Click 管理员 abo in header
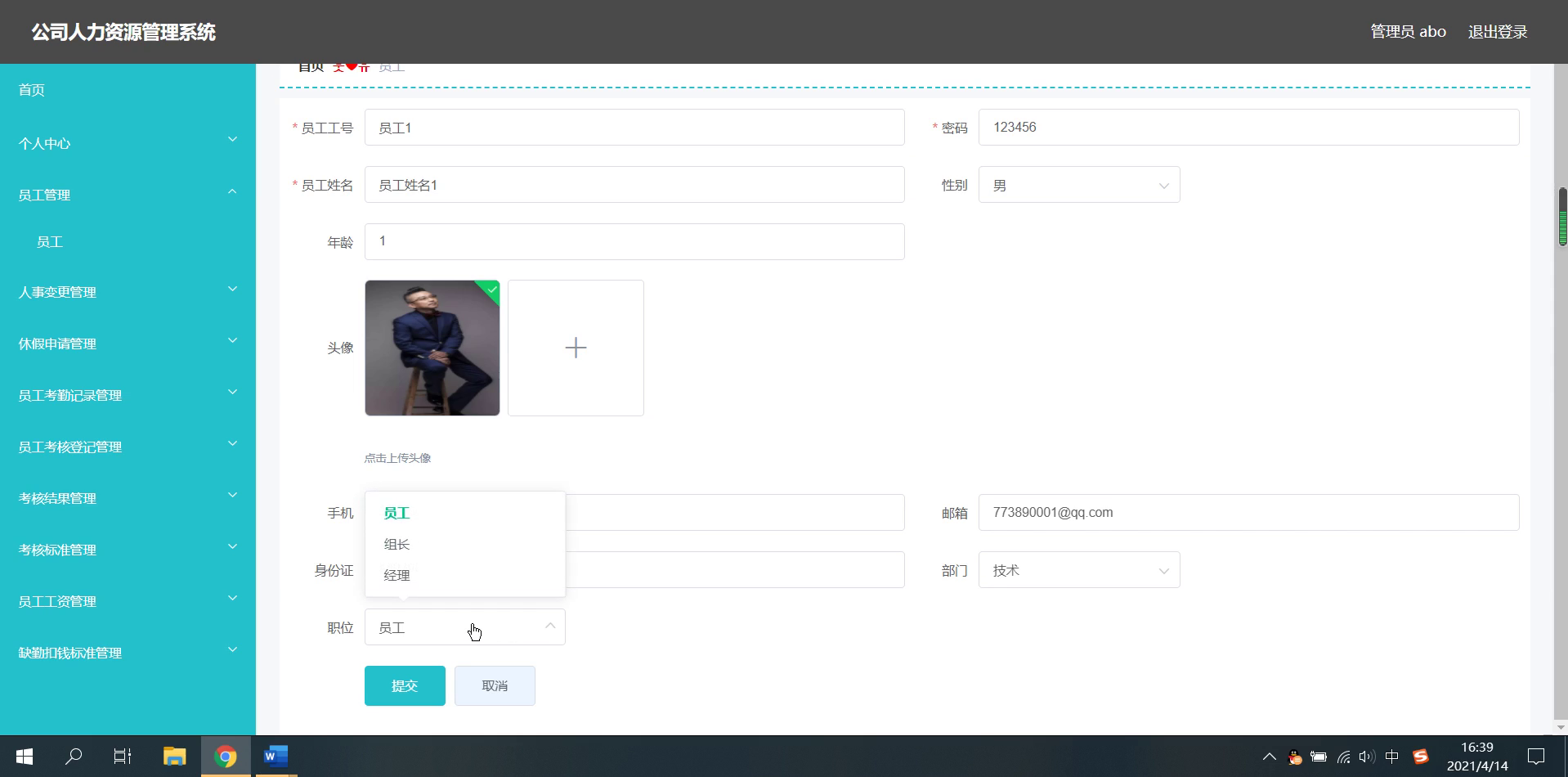This screenshot has height=777, width=1568. 1408,32
